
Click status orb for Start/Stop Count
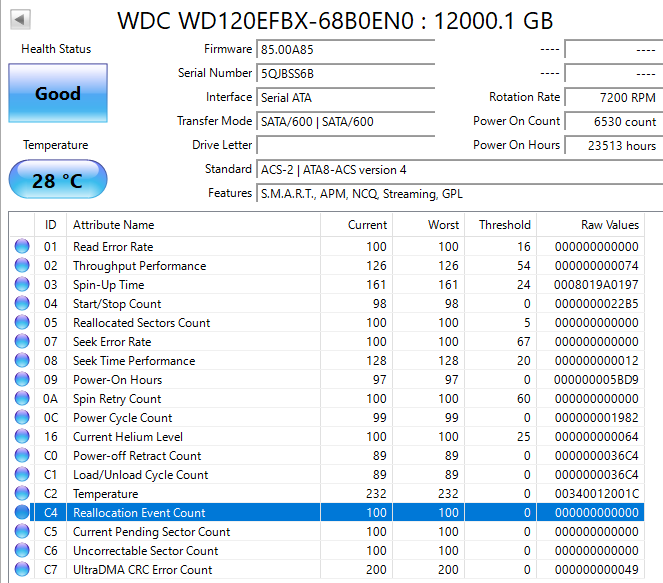[x=22, y=303]
